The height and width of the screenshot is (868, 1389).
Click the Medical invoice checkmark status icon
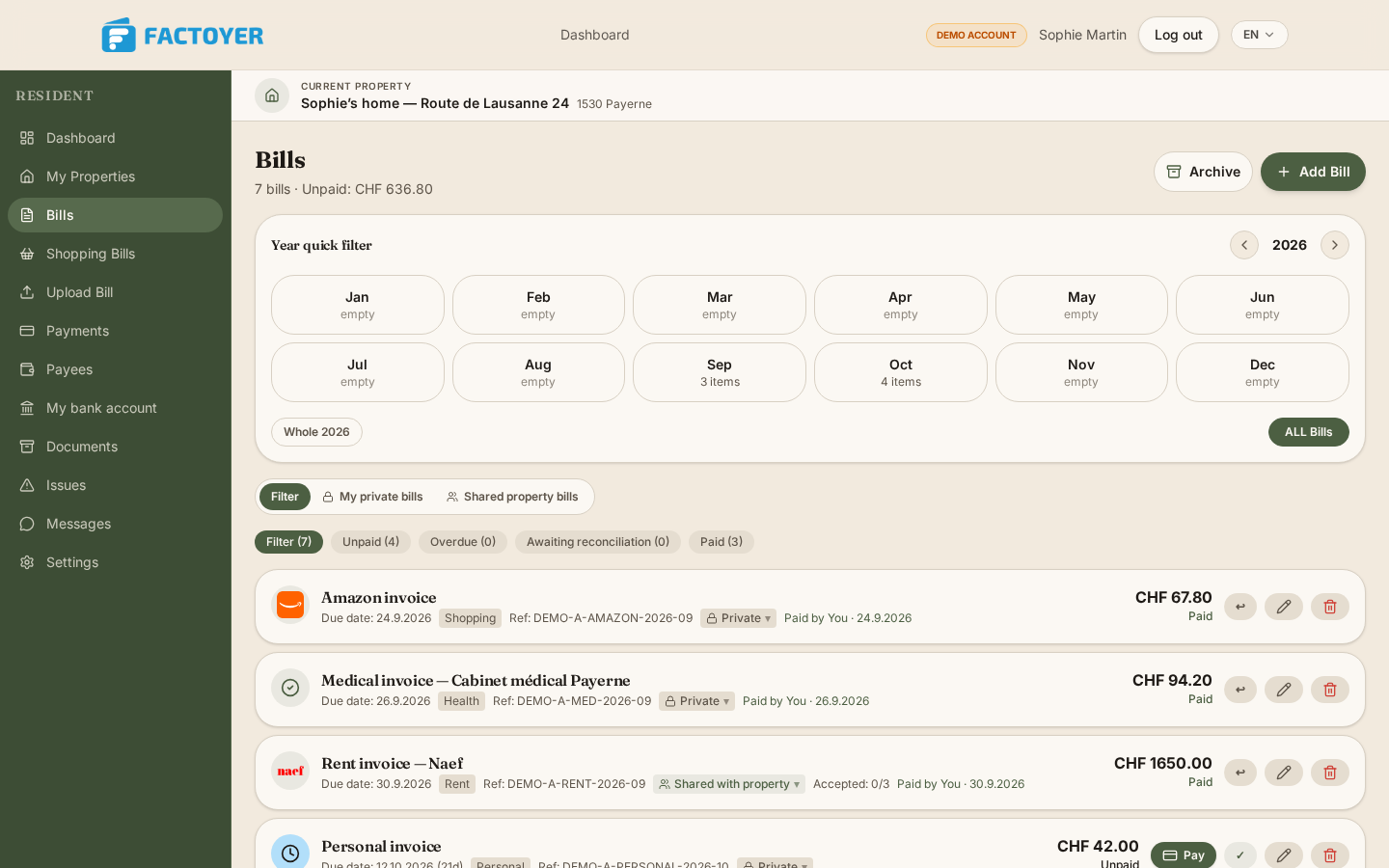[x=290, y=688]
